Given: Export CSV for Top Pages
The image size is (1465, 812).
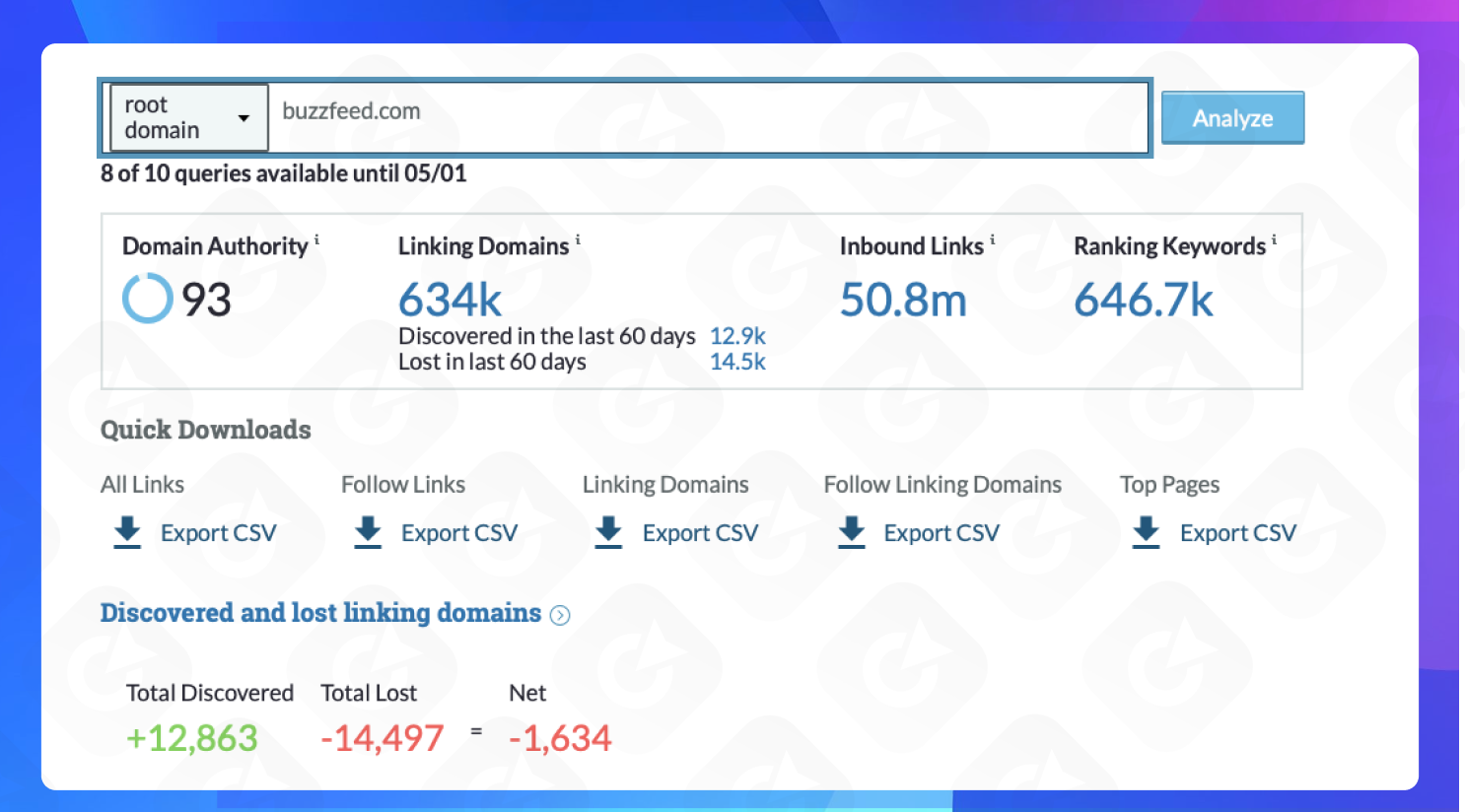Looking at the screenshot, I should click(1238, 533).
